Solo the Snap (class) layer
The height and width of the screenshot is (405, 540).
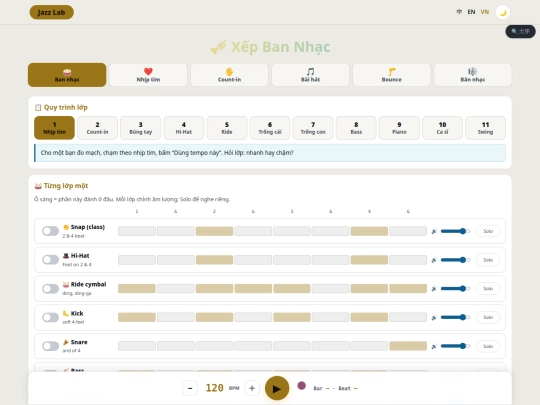[x=488, y=231]
